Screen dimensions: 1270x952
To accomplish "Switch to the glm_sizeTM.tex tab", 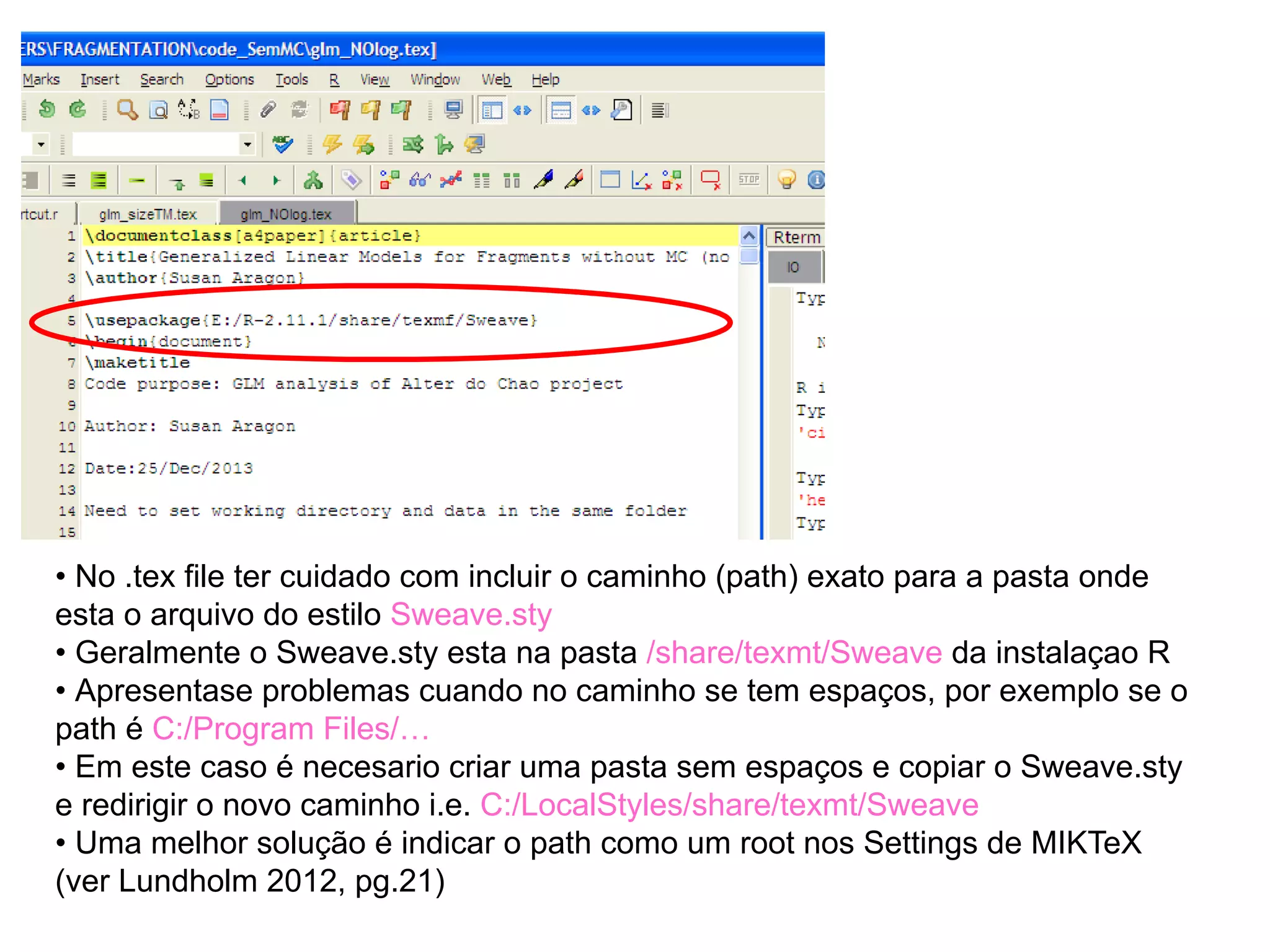I will click(x=148, y=214).
